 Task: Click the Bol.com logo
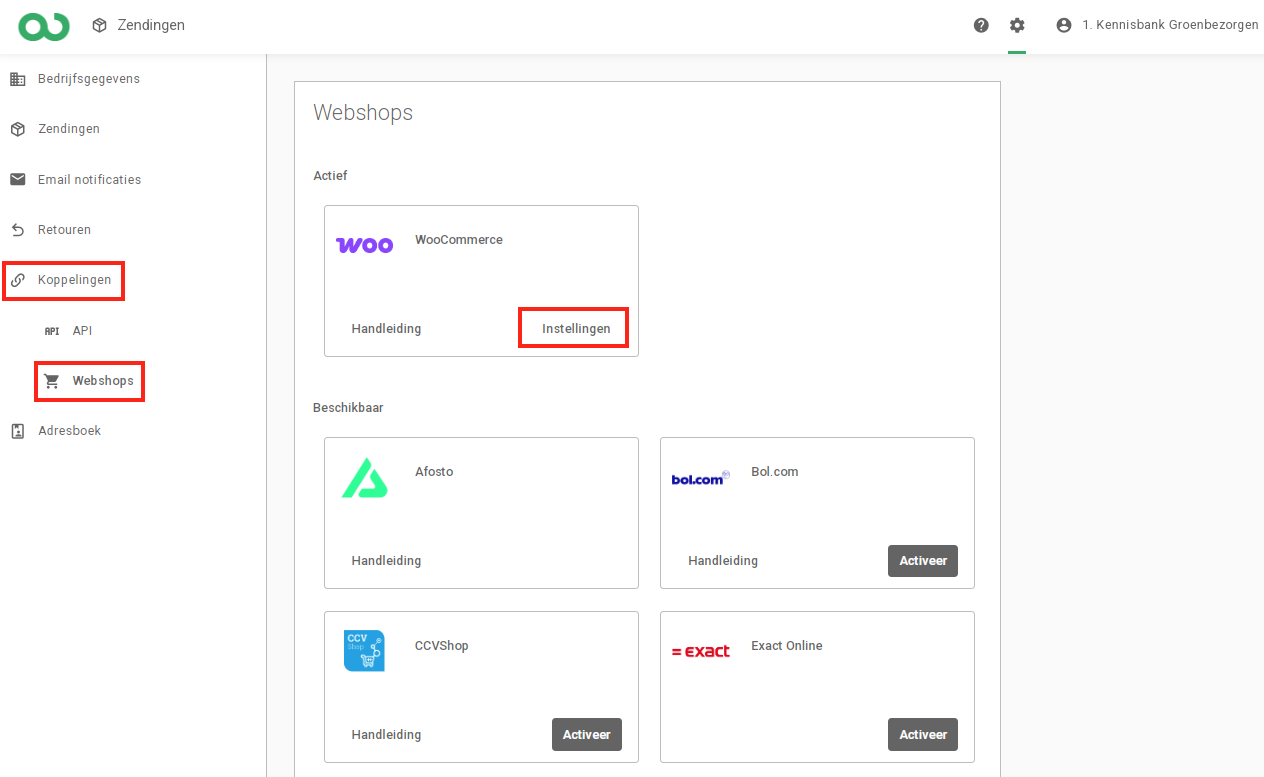coord(700,479)
